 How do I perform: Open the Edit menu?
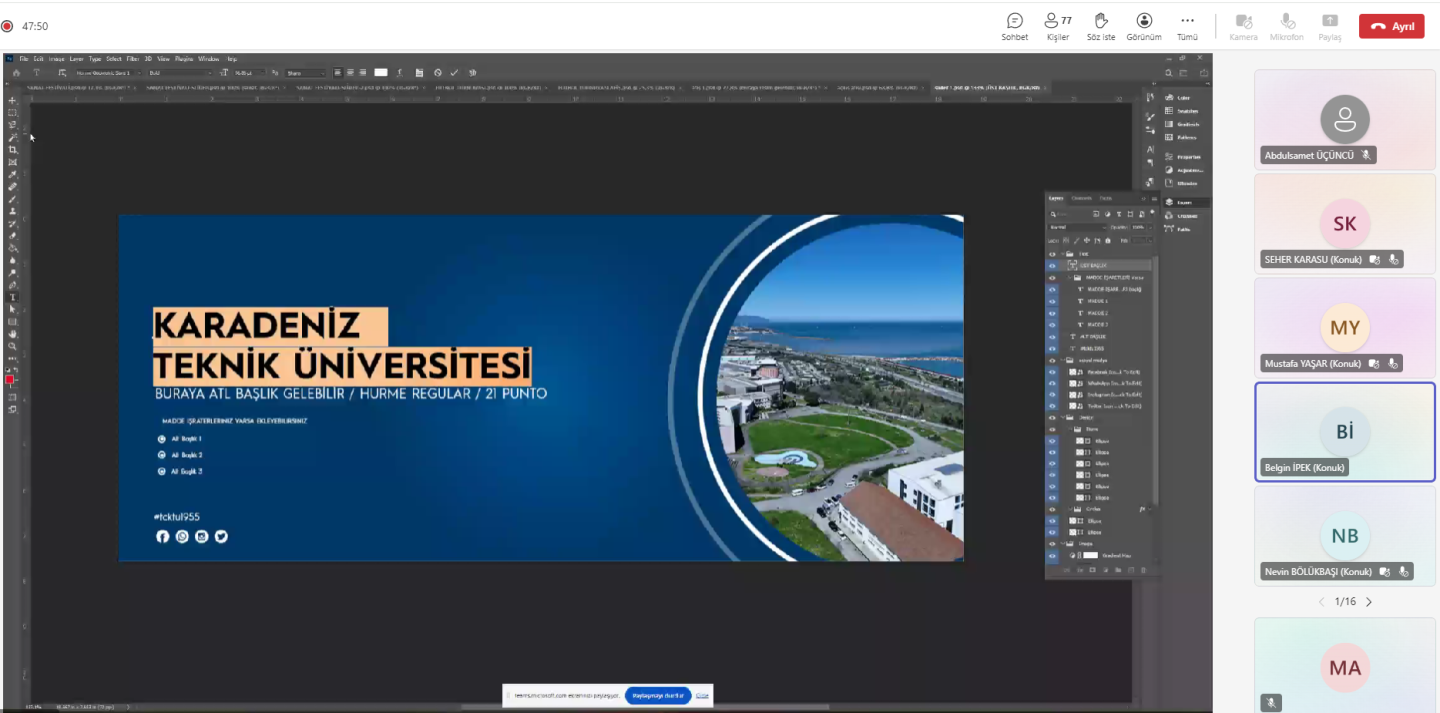coord(38,59)
